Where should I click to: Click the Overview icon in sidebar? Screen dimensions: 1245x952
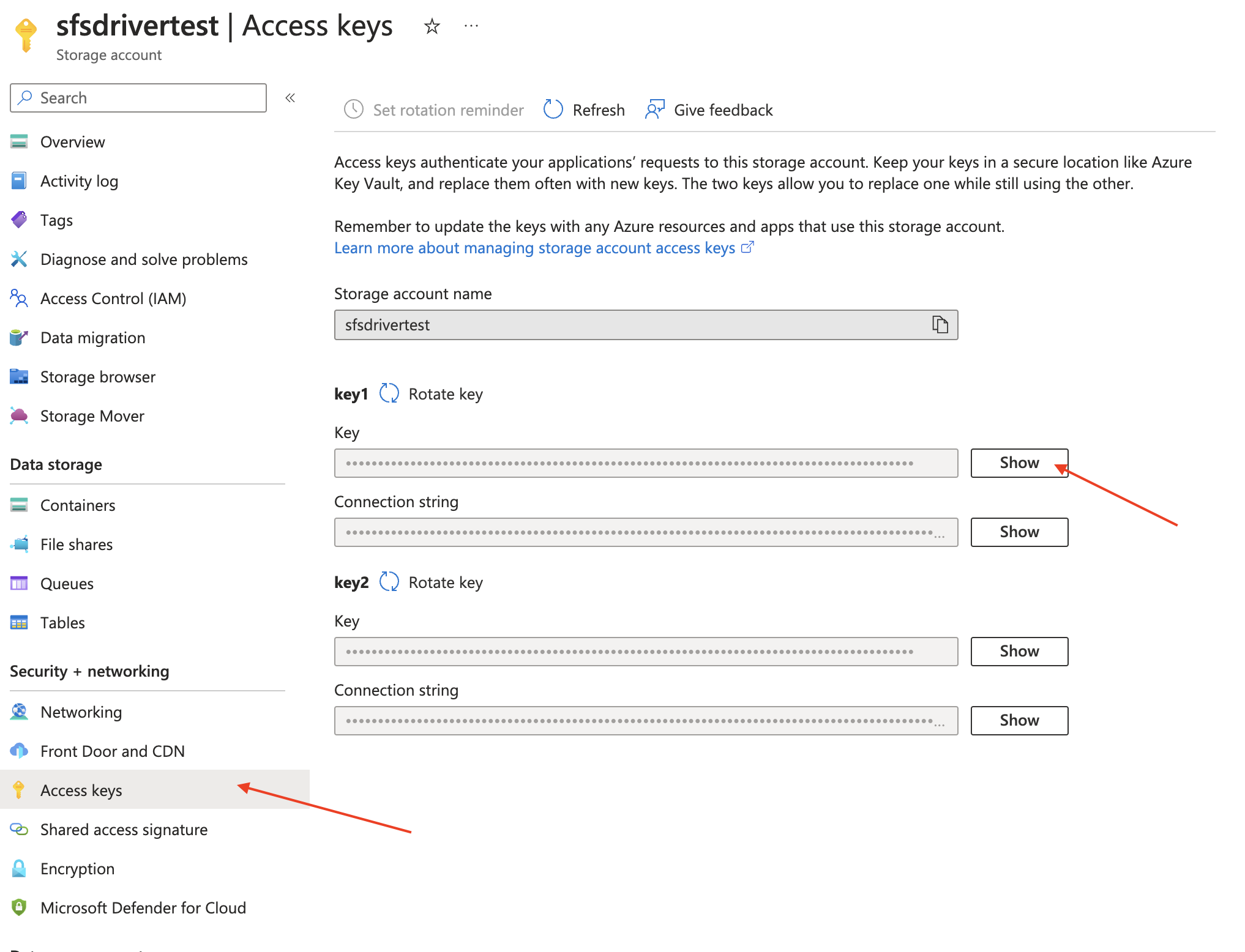click(x=19, y=142)
